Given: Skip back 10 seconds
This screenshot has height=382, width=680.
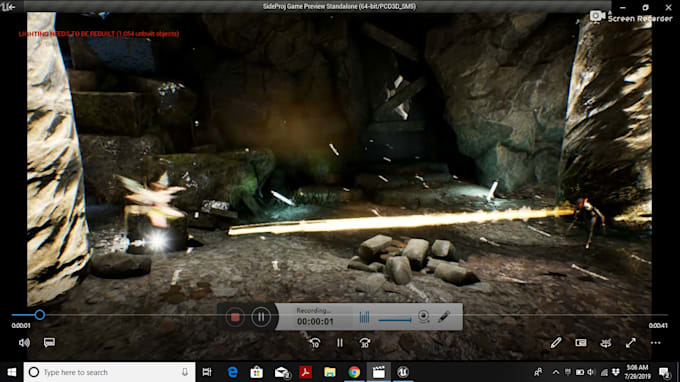Looking at the screenshot, I should (x=315, y=343).
